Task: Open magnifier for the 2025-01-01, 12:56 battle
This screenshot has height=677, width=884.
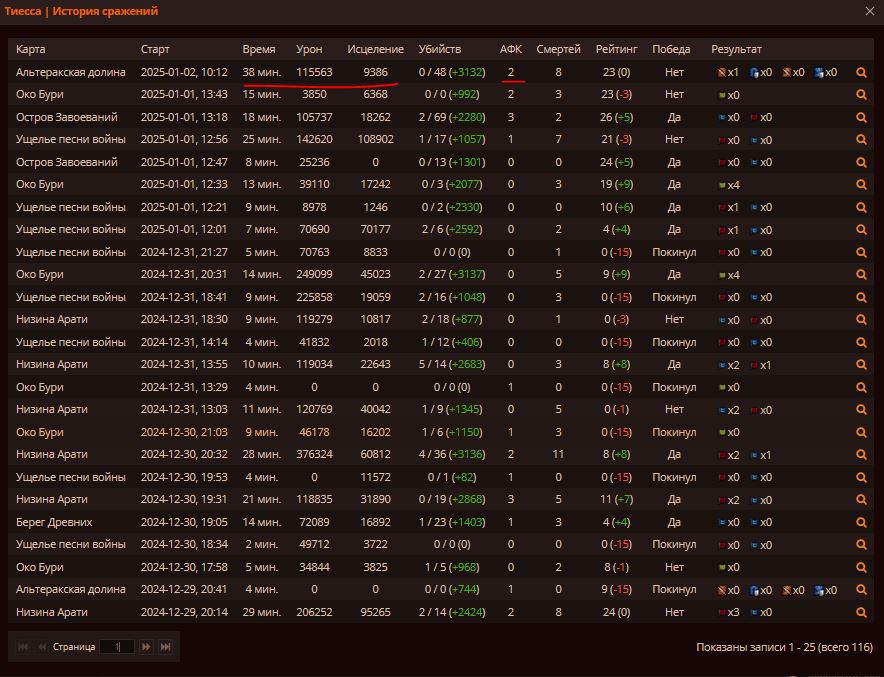Action: pyautogui.click(x=861, y=140)
